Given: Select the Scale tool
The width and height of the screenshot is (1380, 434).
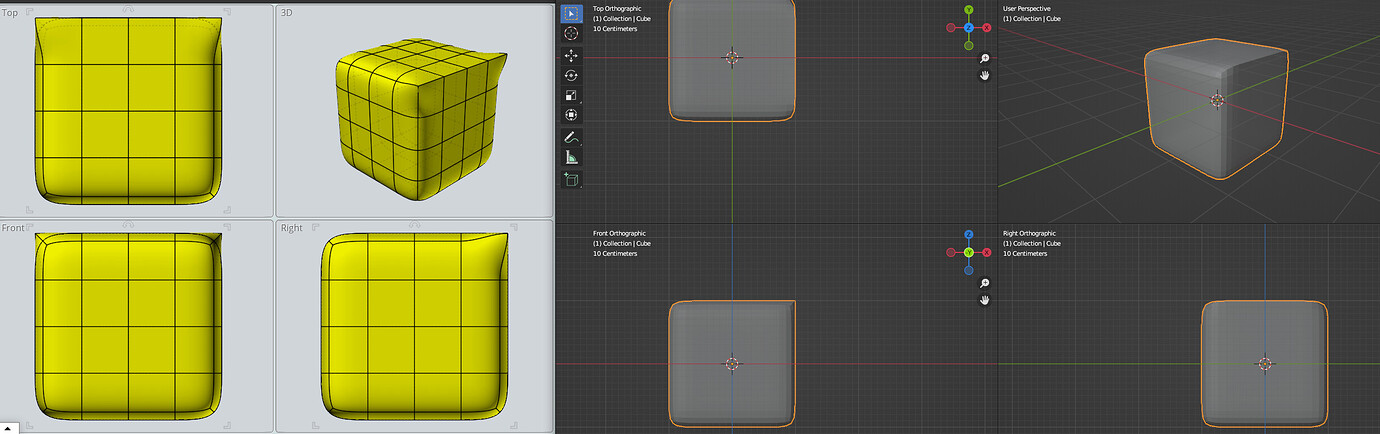Looking at the screenshot, I should (571, 95).
